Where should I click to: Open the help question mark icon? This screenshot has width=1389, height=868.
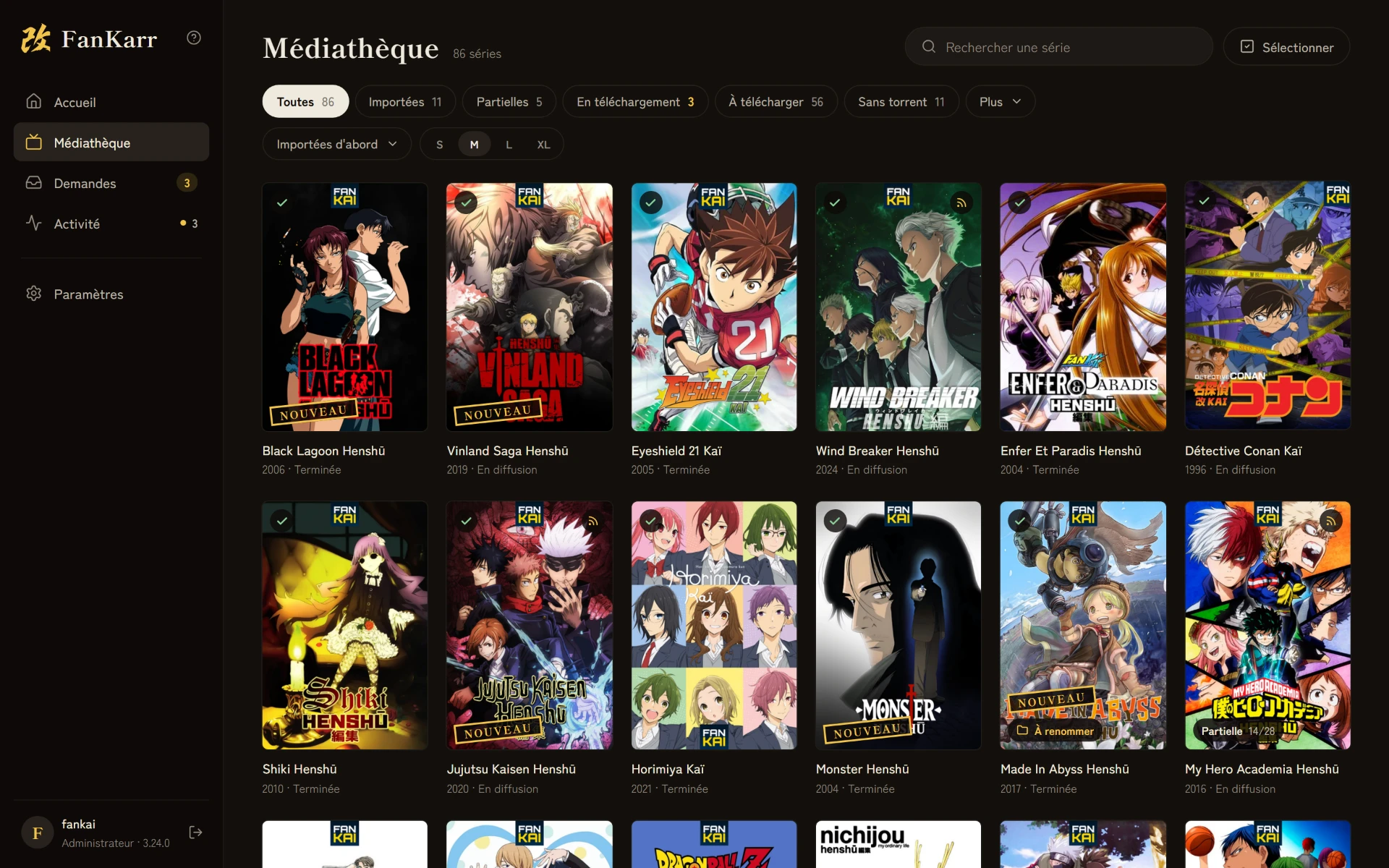(194, 38)
